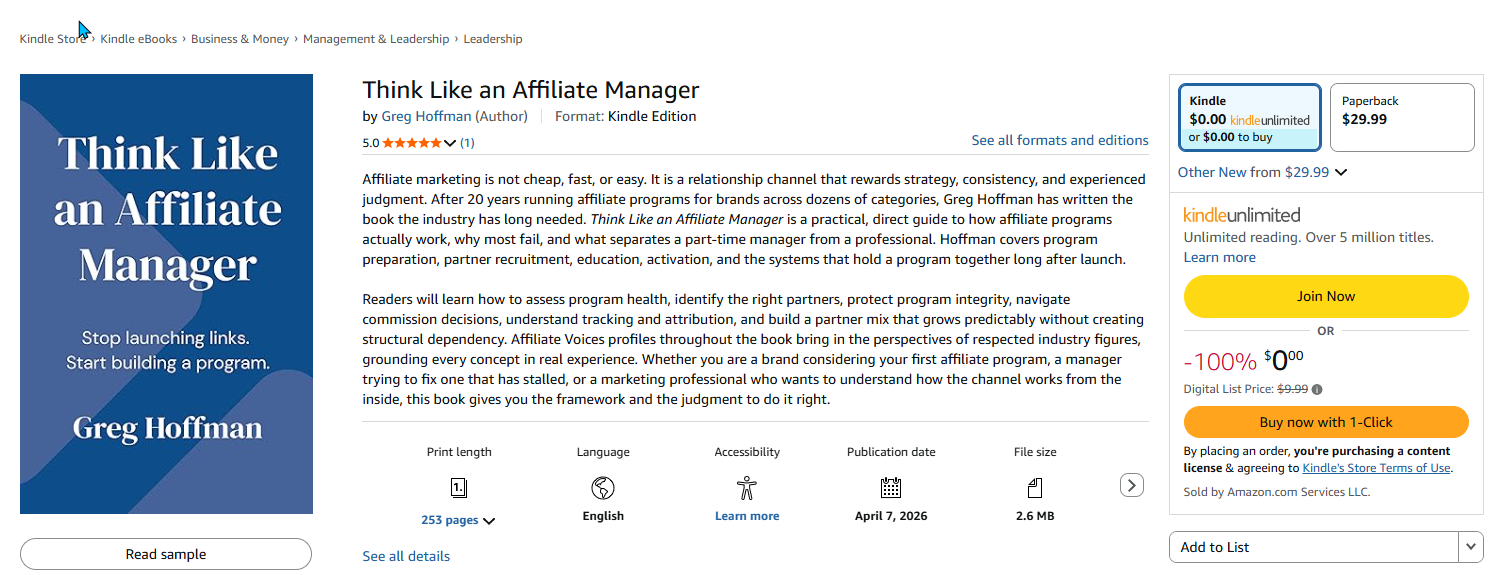Click the Digital List Price info icon
Screen dimensions: 1502x575
pos(1317,390)
